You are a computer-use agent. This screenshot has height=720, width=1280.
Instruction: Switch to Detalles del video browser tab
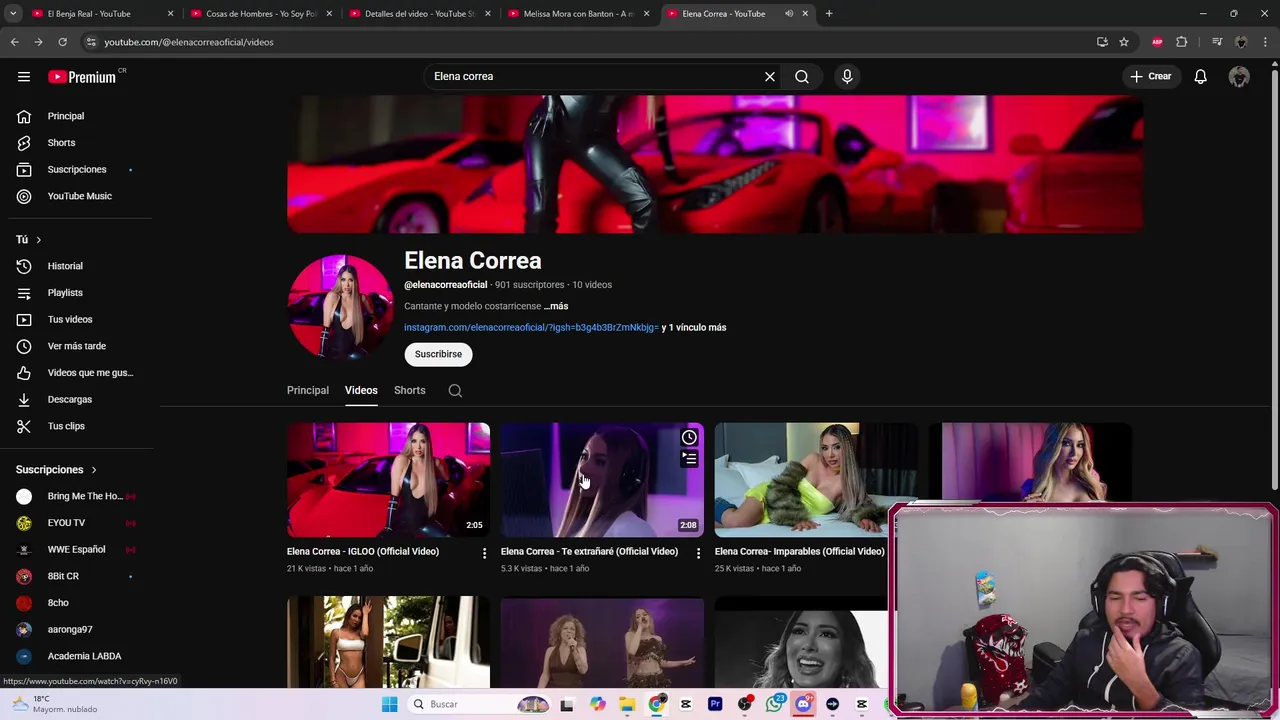pos(418,14)
